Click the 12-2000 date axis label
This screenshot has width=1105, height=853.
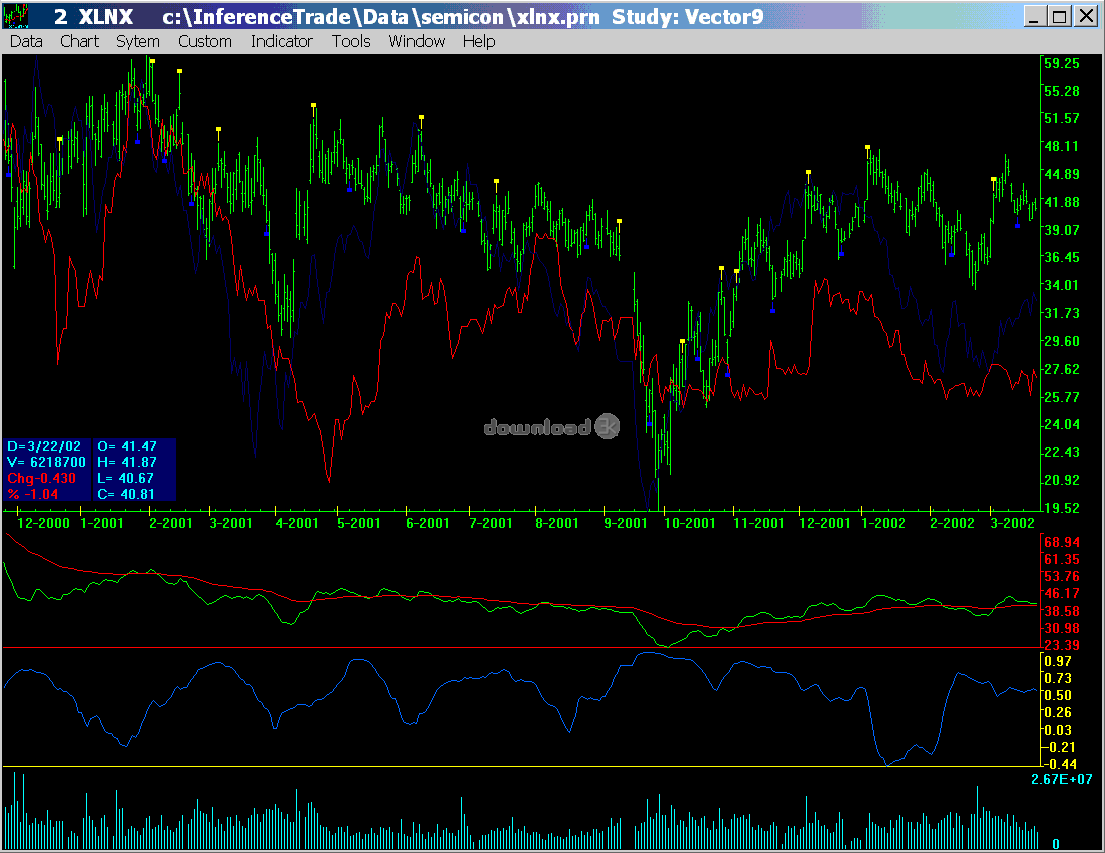click(x=43, y=523)
